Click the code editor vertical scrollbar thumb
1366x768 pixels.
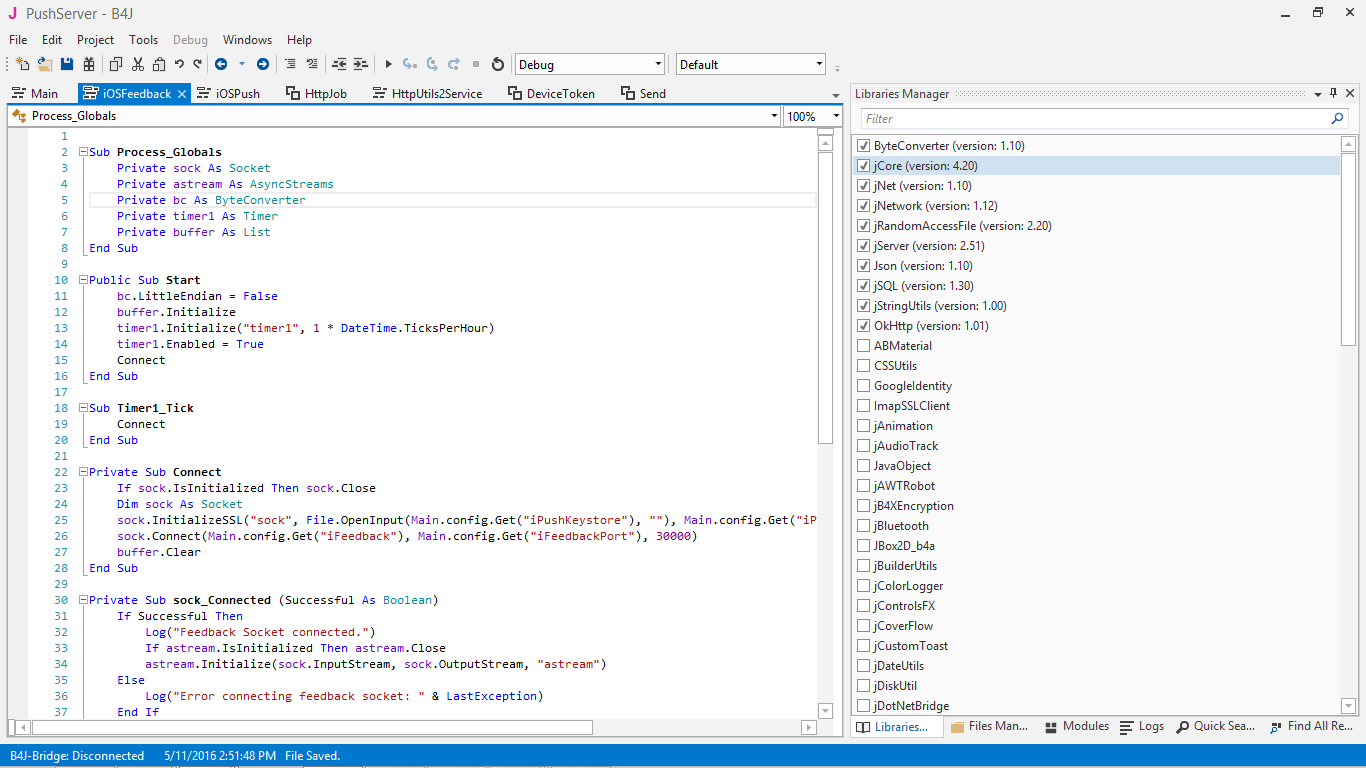click(825, 297)
